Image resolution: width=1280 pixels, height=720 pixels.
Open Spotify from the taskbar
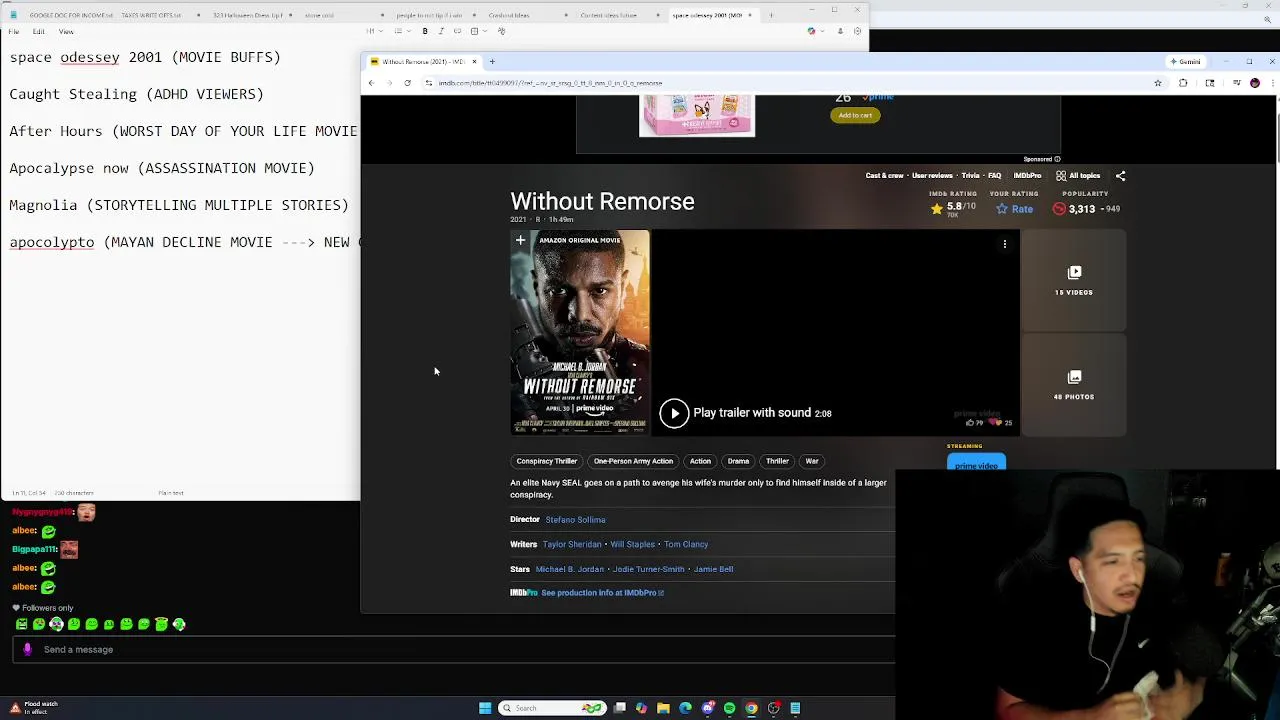(729, 708)
